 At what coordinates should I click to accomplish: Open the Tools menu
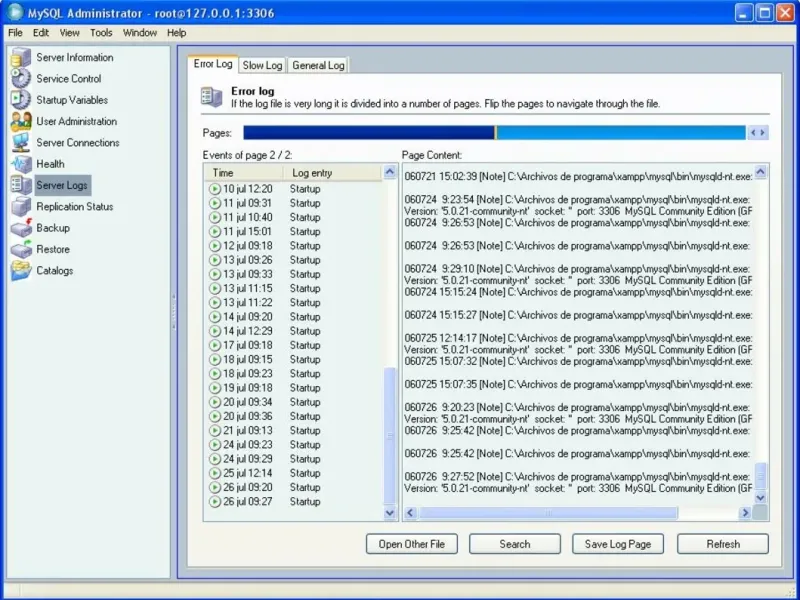pos(101,33)
